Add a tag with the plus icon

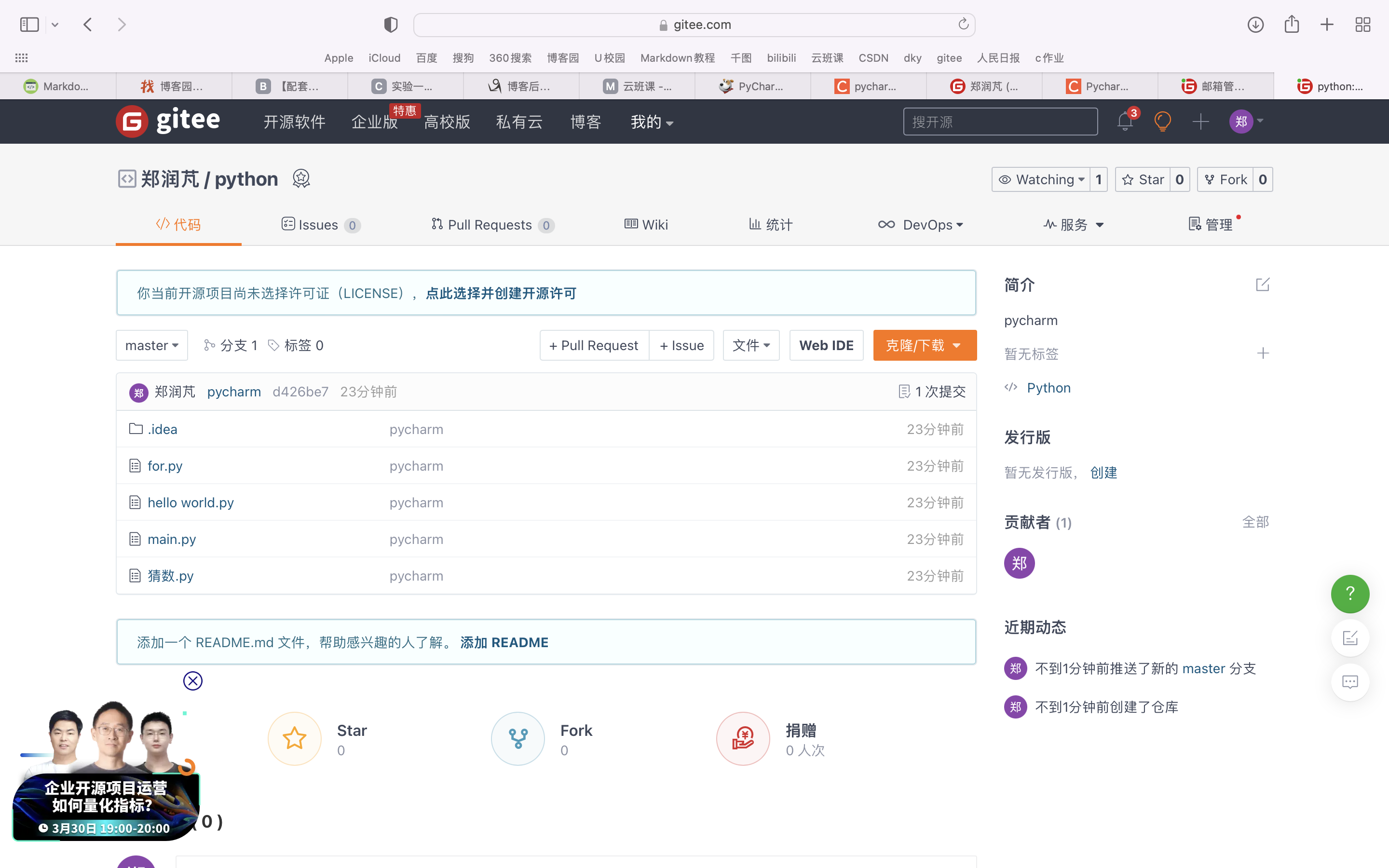point(1262,353)
